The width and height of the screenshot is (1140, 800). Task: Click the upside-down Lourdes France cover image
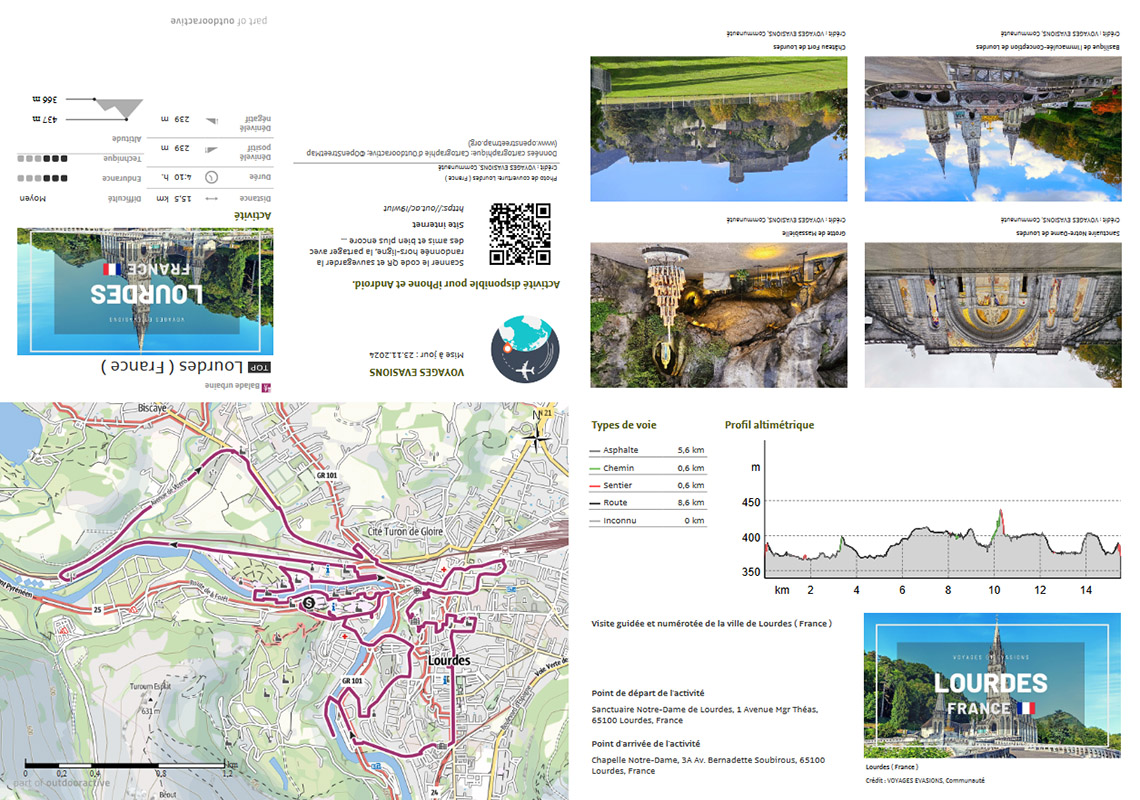[145, 292]
